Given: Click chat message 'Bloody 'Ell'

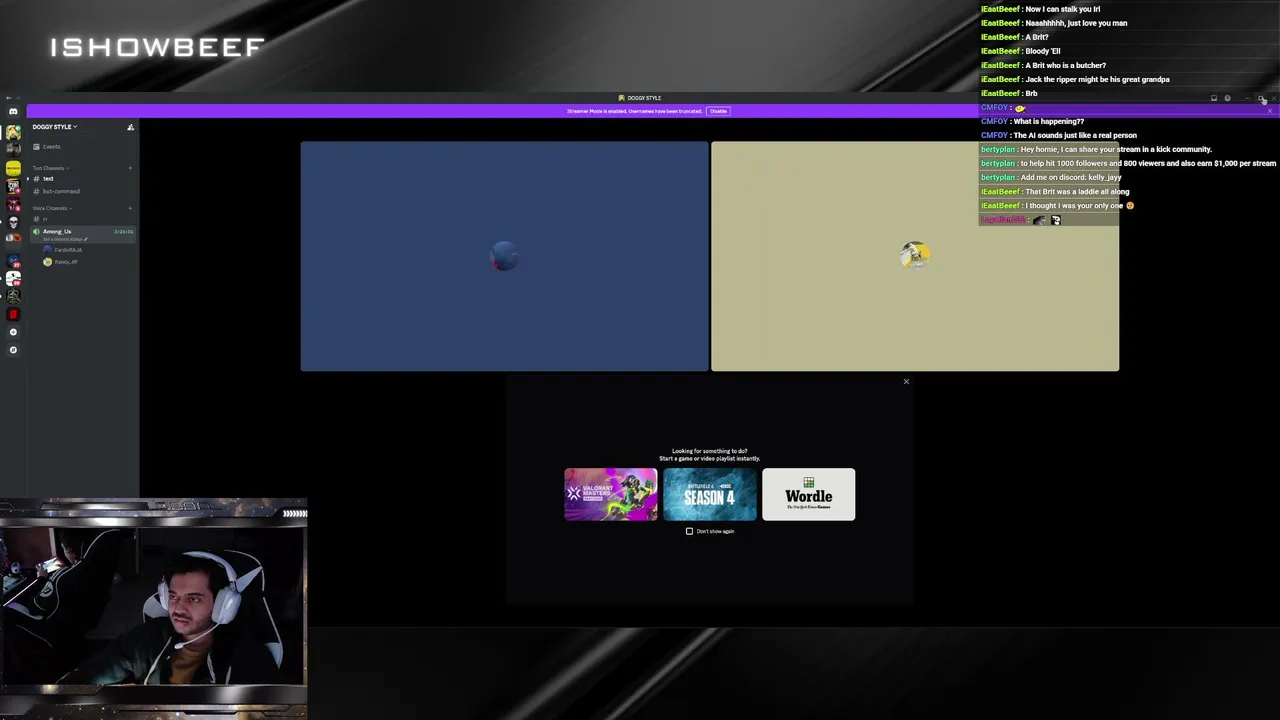Looking at the screenshot, I should [x=1043, y=51].
